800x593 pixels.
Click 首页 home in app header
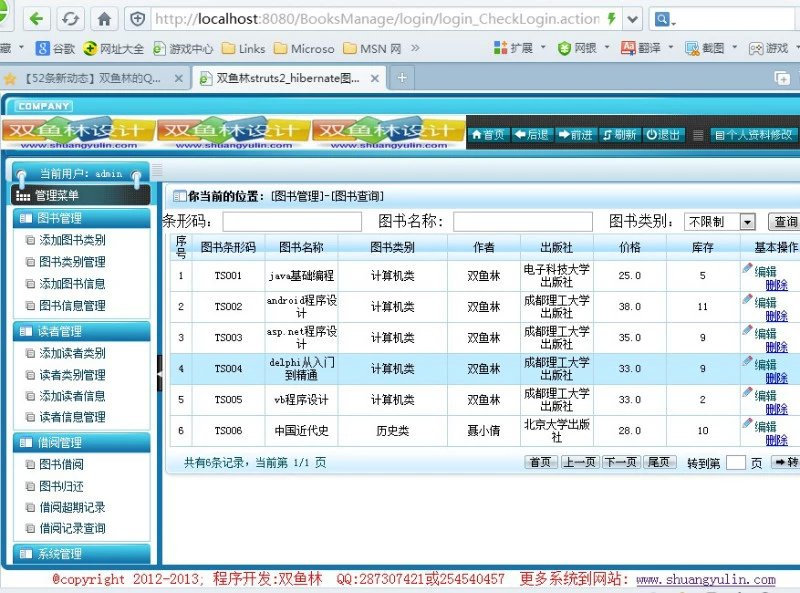click(488, 135)
